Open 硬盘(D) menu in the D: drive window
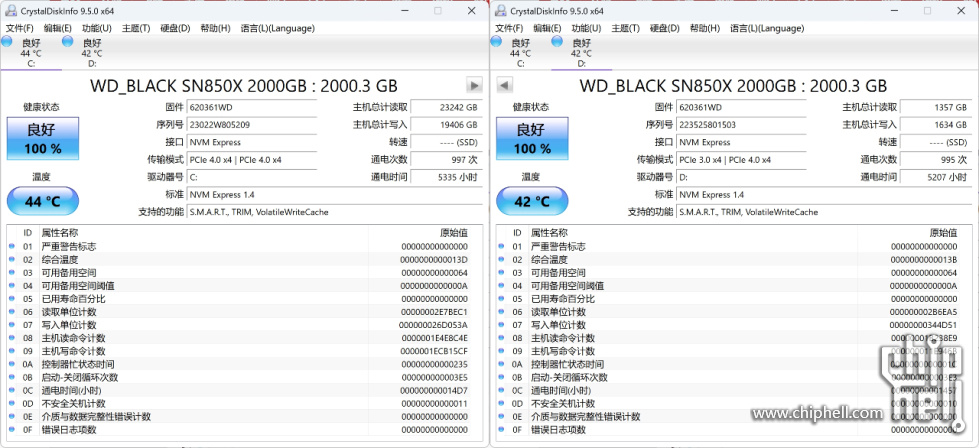This screenshot has height=448, width=979. 664,28
